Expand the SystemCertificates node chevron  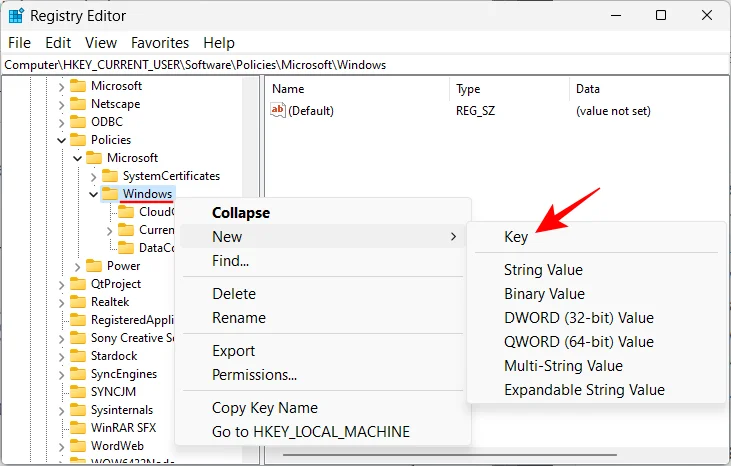click(x=93, y=177)
